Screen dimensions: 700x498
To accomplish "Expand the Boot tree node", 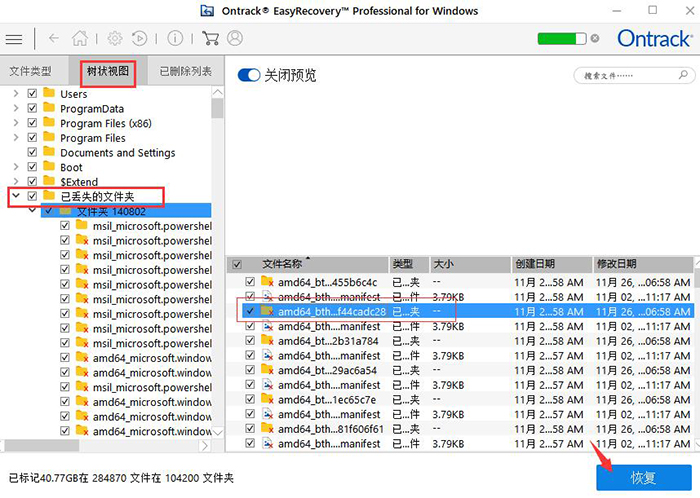I will tap(16, 167).
